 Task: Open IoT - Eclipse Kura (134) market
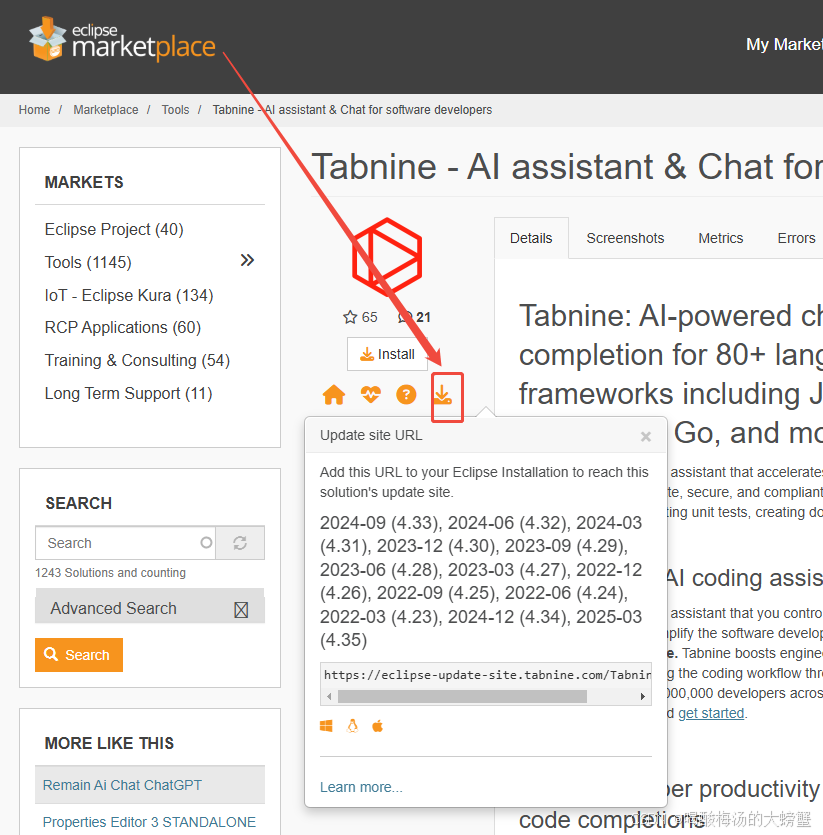pyautogui.click(x=129, y=296)
